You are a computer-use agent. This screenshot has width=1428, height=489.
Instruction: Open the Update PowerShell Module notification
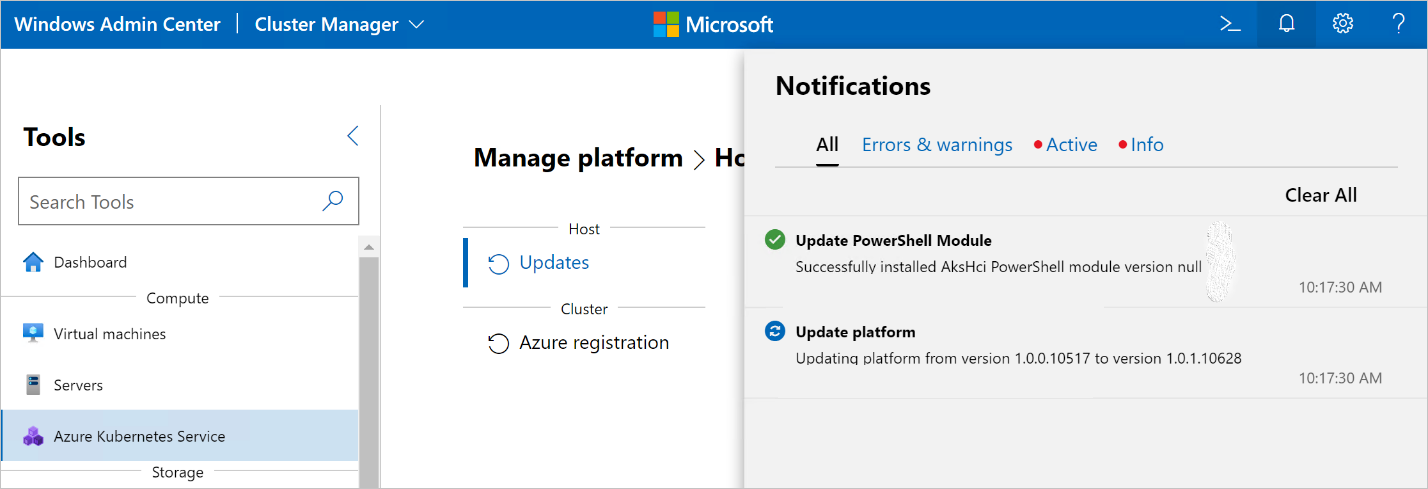tap(1086, 262)
